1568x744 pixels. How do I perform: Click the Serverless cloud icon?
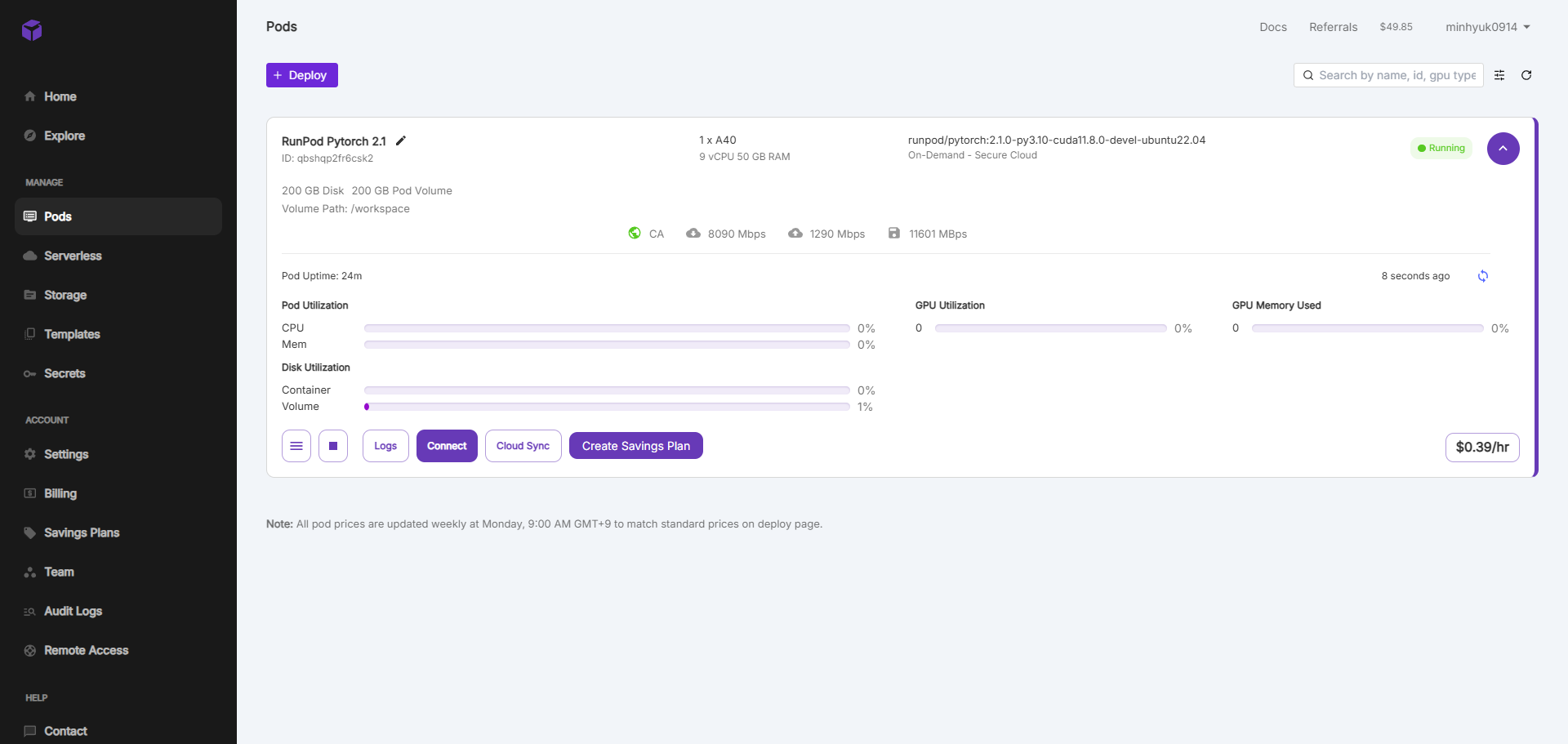(x=30, y=256)
